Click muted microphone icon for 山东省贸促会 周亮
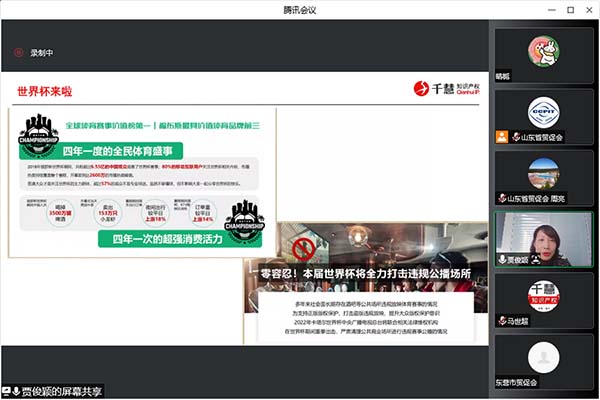This screenshot has width=600, height=400. [503, 198]
